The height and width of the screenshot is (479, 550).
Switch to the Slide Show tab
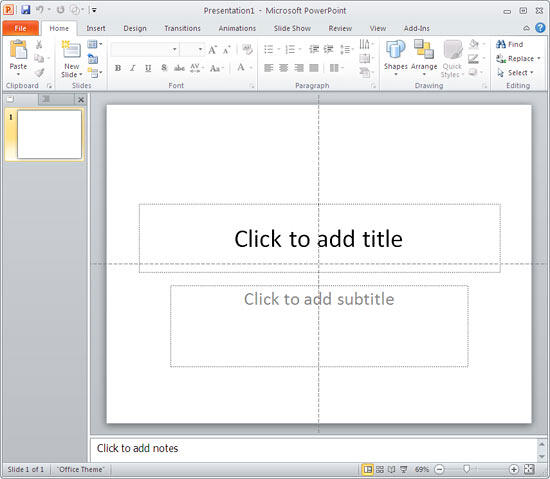tap(292, 28)
